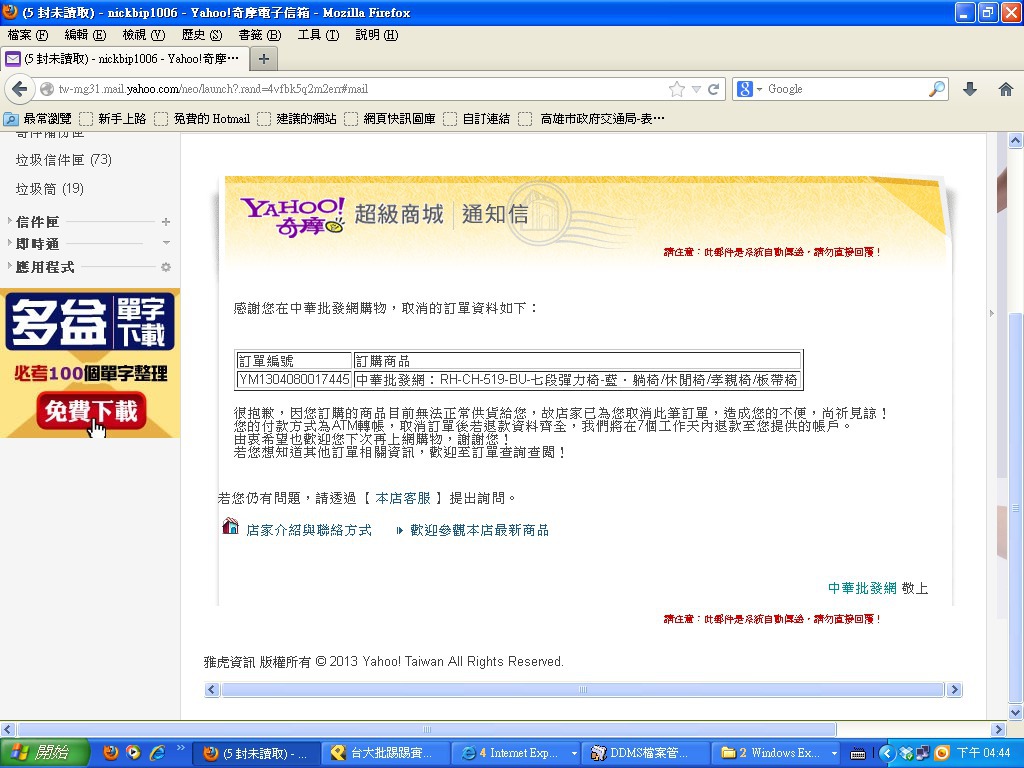The height and width of the screenshot is (768, 1024).
Task: Open the Firefox downloads arrow
Action: click(970, 89)
